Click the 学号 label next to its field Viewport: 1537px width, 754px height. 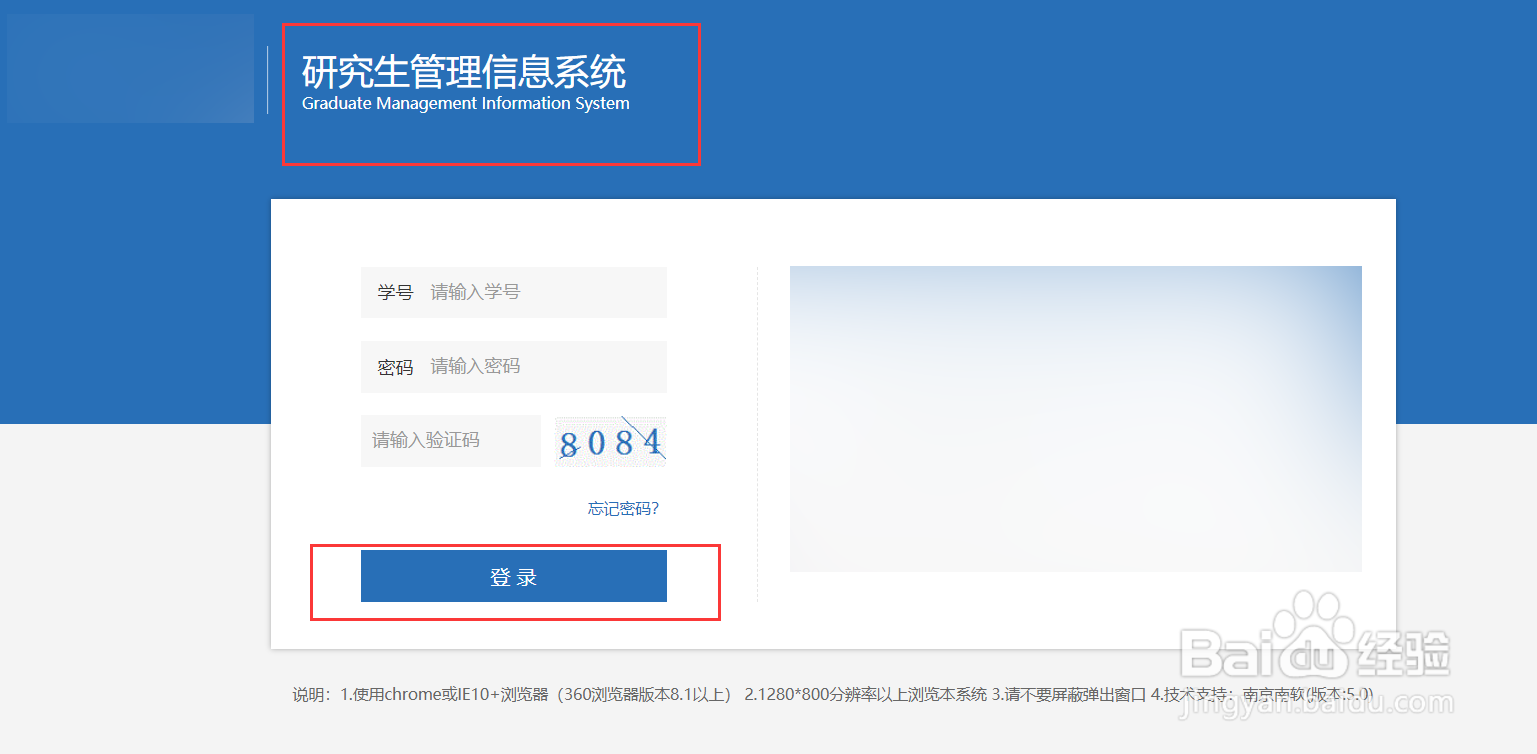[x=394, y=292]
